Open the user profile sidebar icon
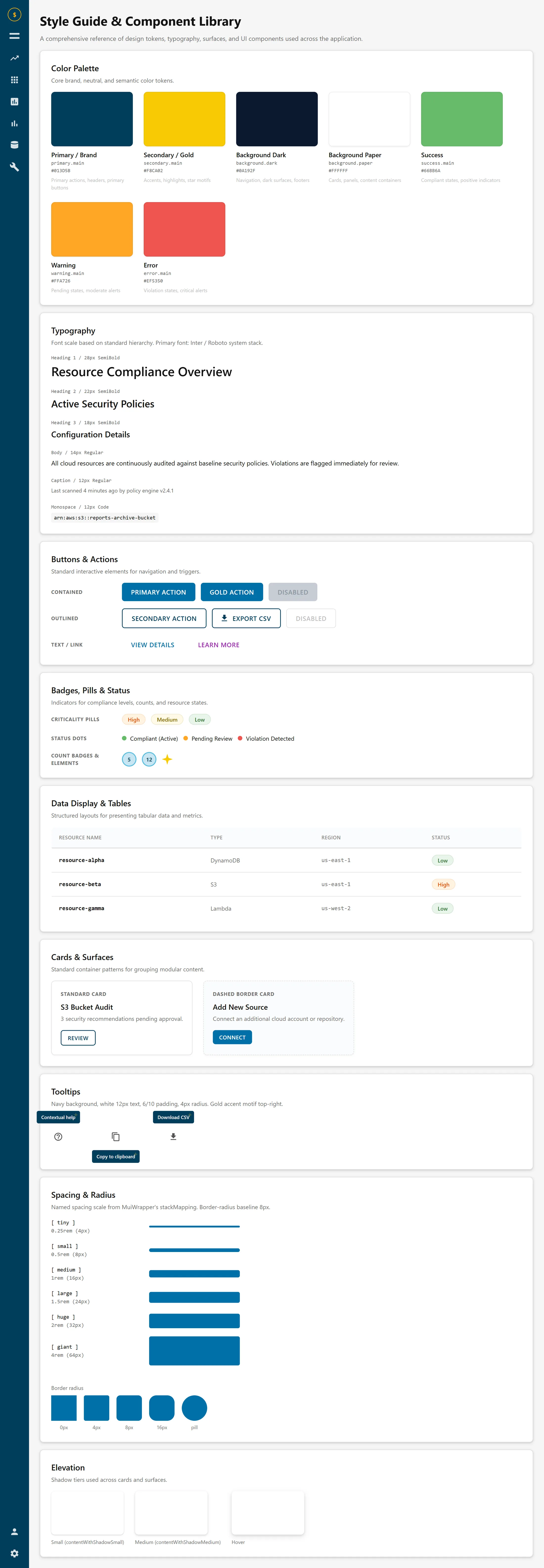This screenshot has width=544, height=1568. point(14,1531)
